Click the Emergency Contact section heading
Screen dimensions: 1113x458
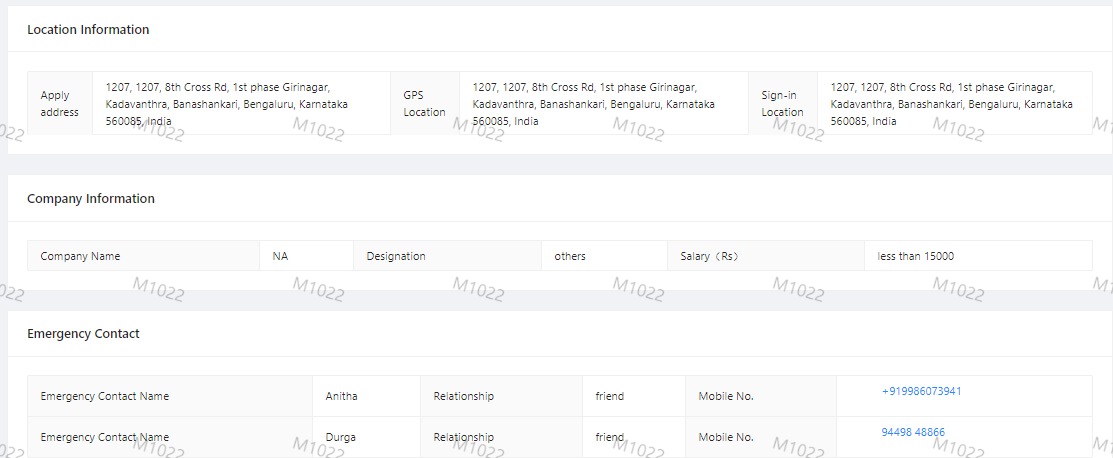[83, 334]
